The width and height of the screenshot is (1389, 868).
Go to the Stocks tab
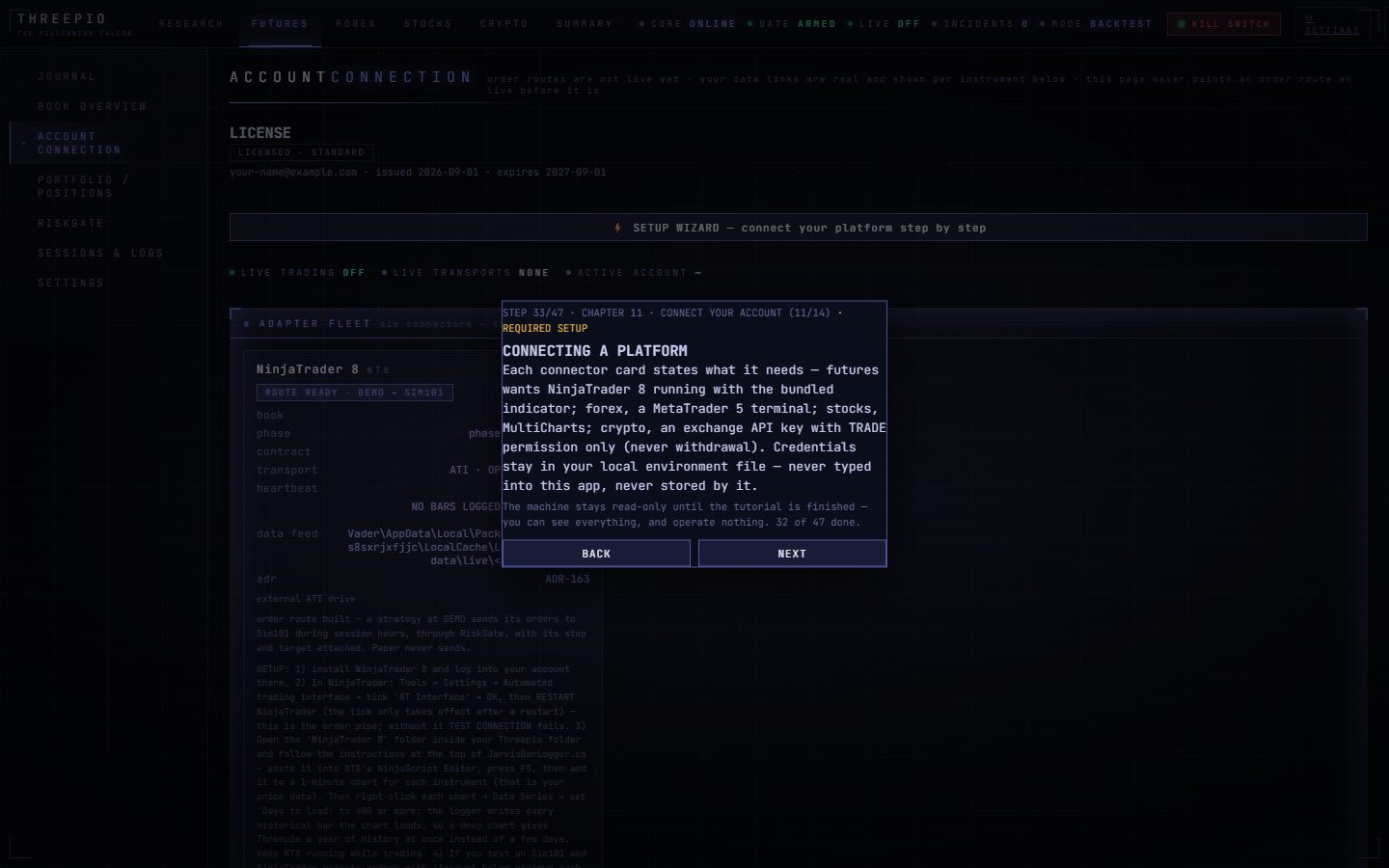pyautogui.click(x=428, y=24)
